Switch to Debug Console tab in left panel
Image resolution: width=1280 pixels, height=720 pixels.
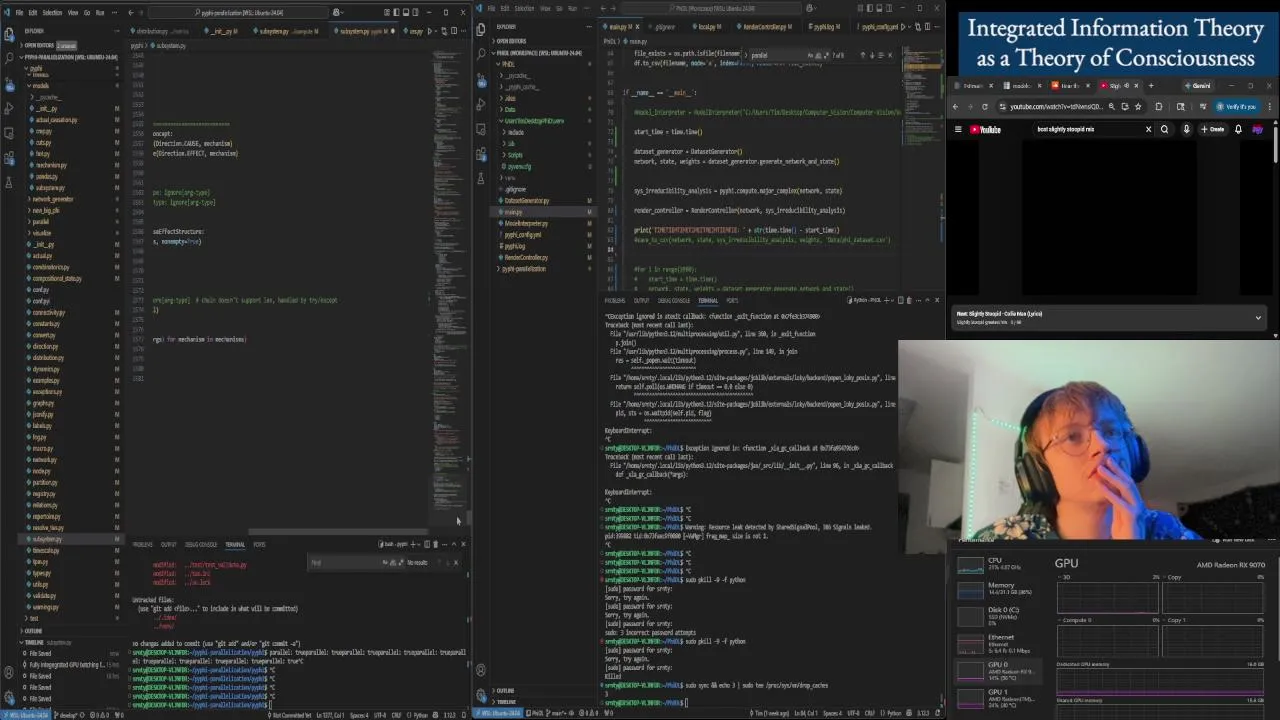[201, 545]
